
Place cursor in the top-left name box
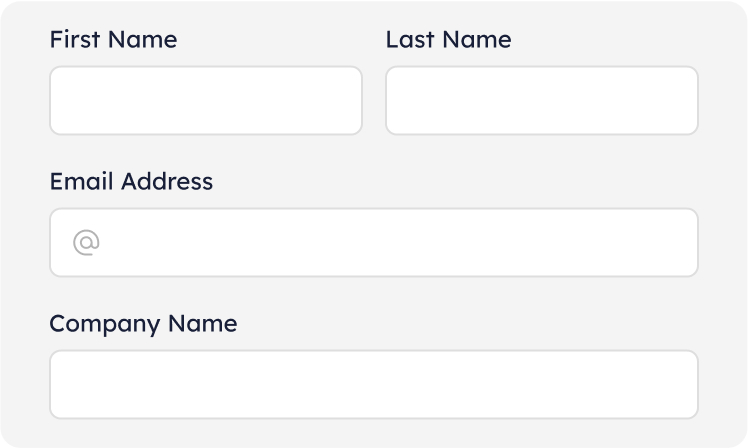(x=205, y=100)
